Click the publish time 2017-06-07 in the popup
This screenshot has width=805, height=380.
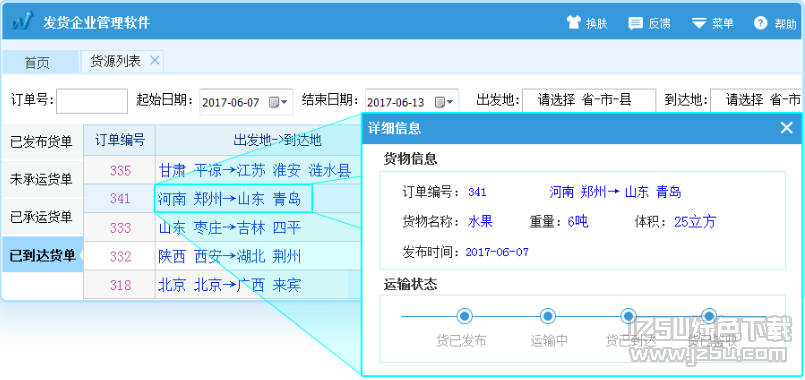[497, 252]
